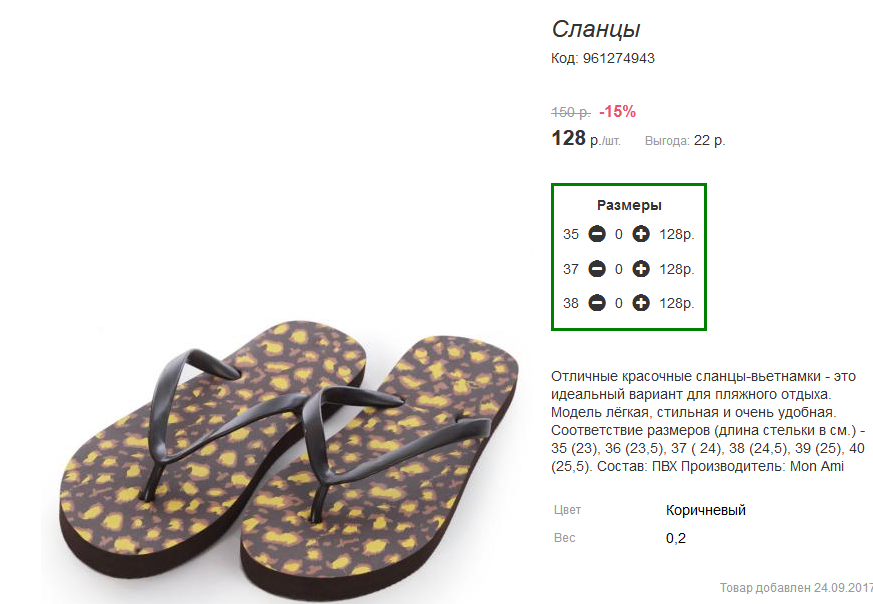Click the Сланцы product title

596,30
